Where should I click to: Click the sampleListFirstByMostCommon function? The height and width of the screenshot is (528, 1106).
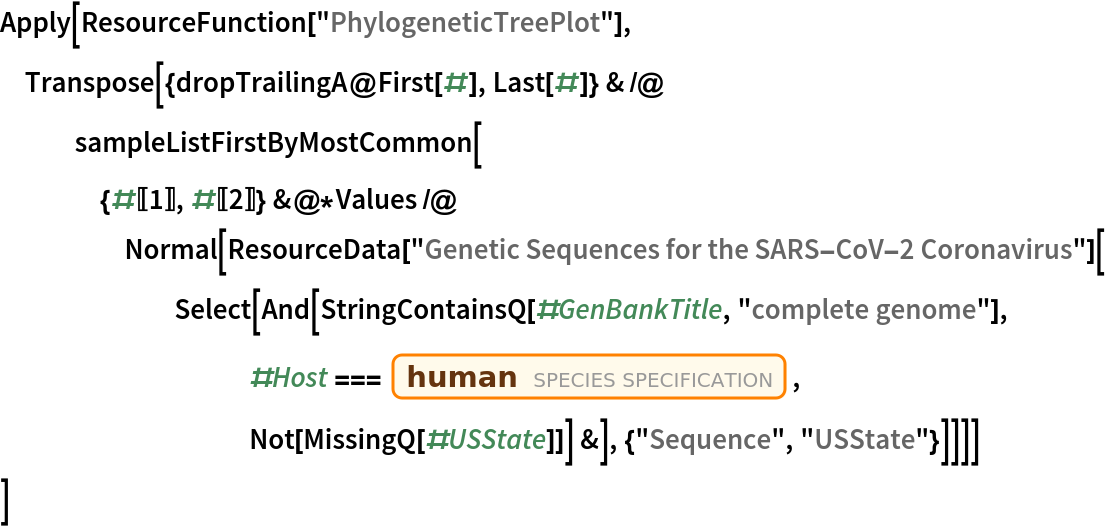click(x=272, y=142)
